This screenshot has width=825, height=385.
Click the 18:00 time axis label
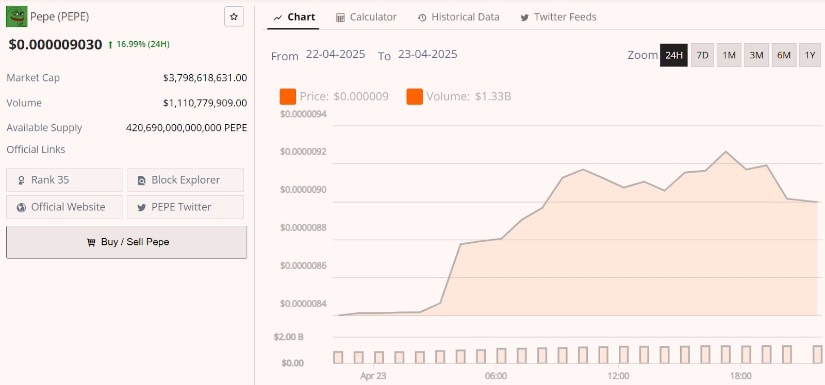pyautogui.click(x=740, y=377)
